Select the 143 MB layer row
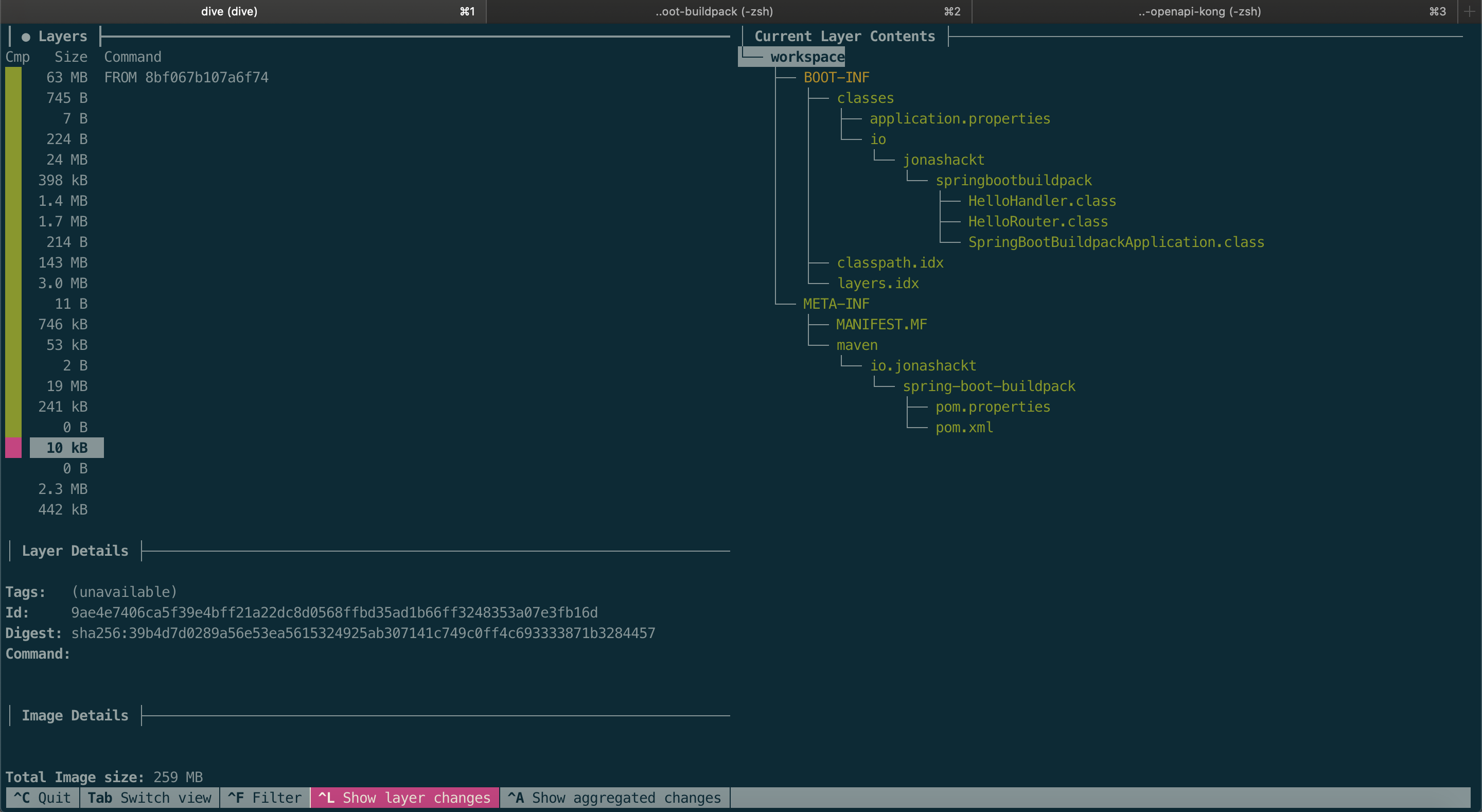 click(x=63, y=263)
